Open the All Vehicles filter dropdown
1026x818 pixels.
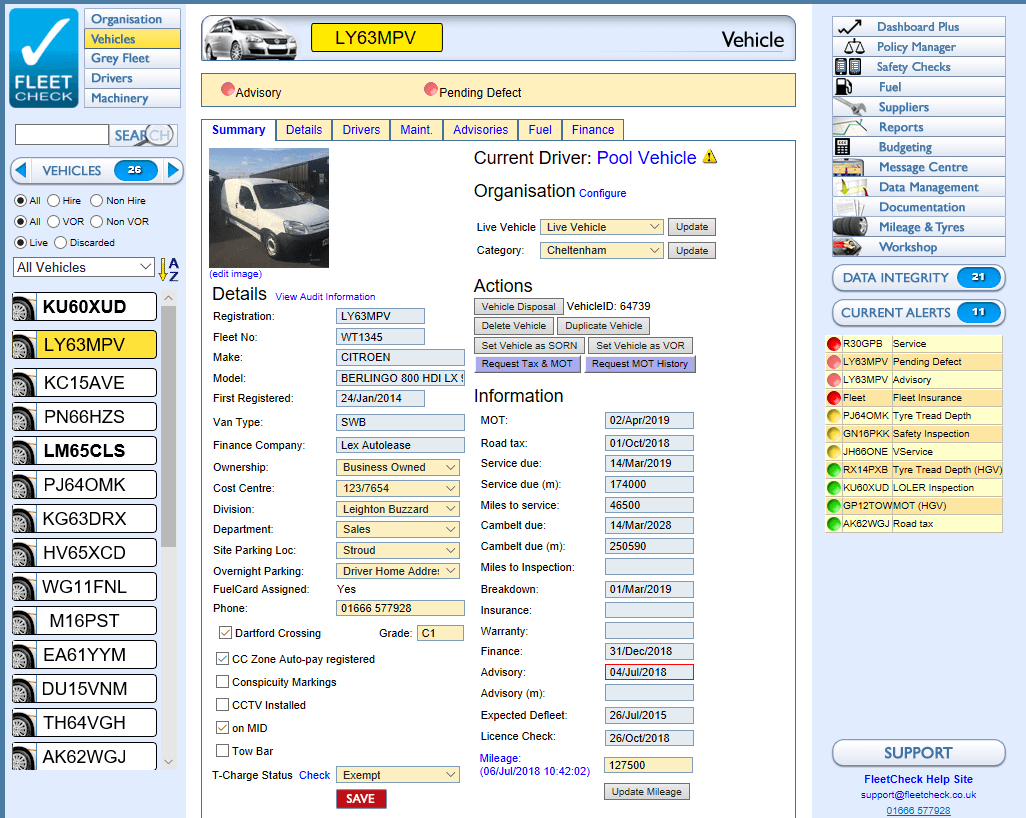[83, 266]
